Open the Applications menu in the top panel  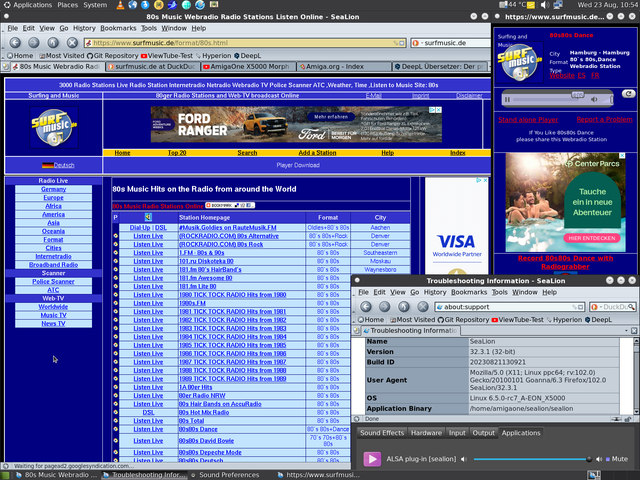28,5
